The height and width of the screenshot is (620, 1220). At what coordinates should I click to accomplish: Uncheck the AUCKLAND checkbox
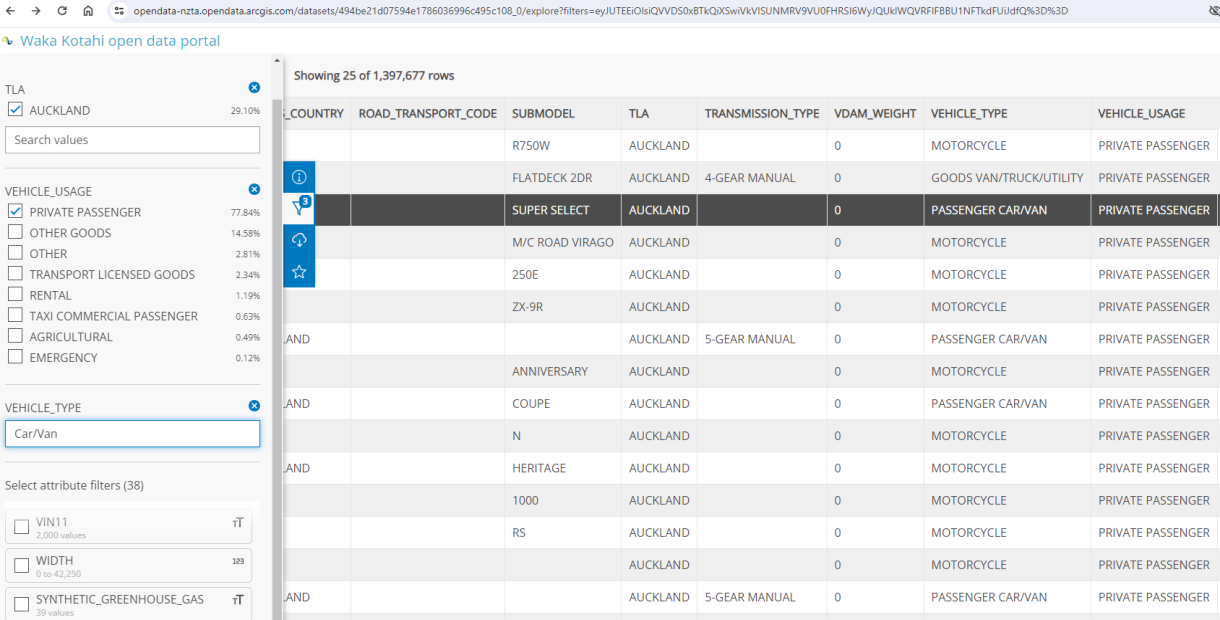pyautogui.click(x=15, y=110)
